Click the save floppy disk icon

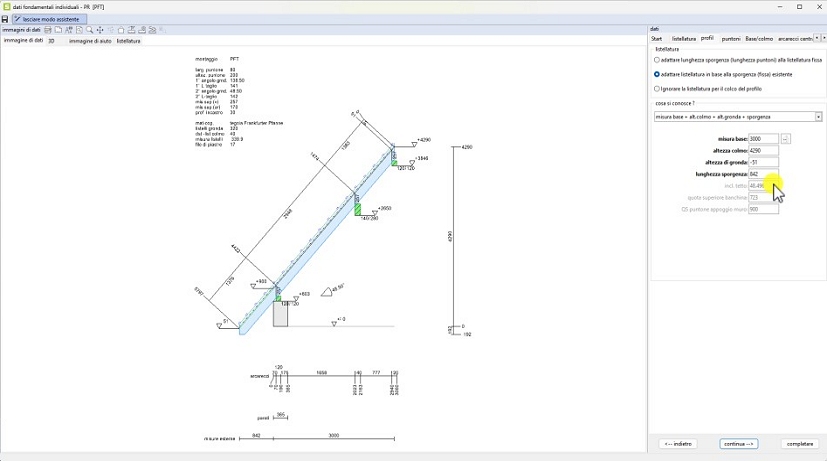[x=5, y=19]
